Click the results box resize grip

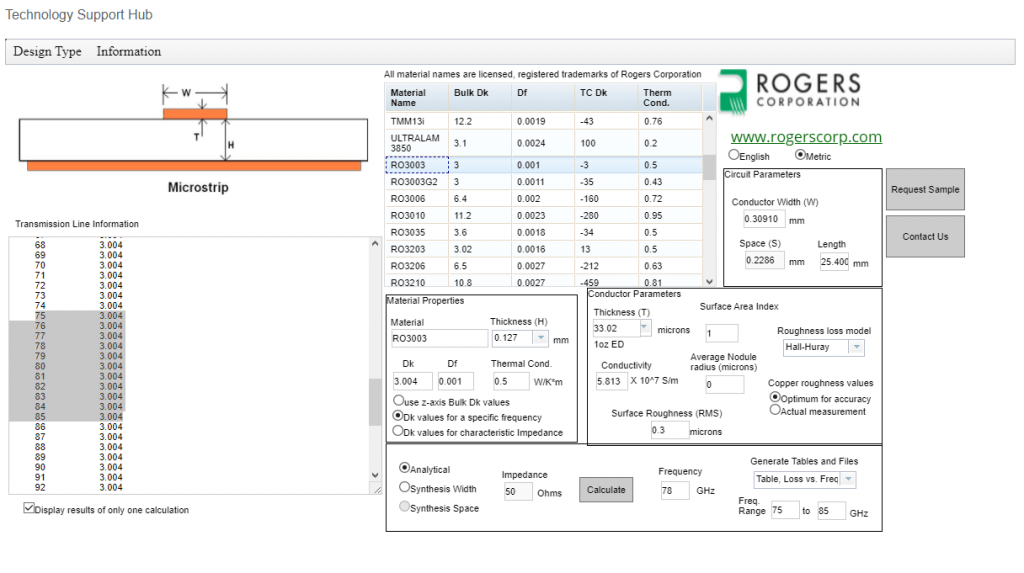(377, 489)
